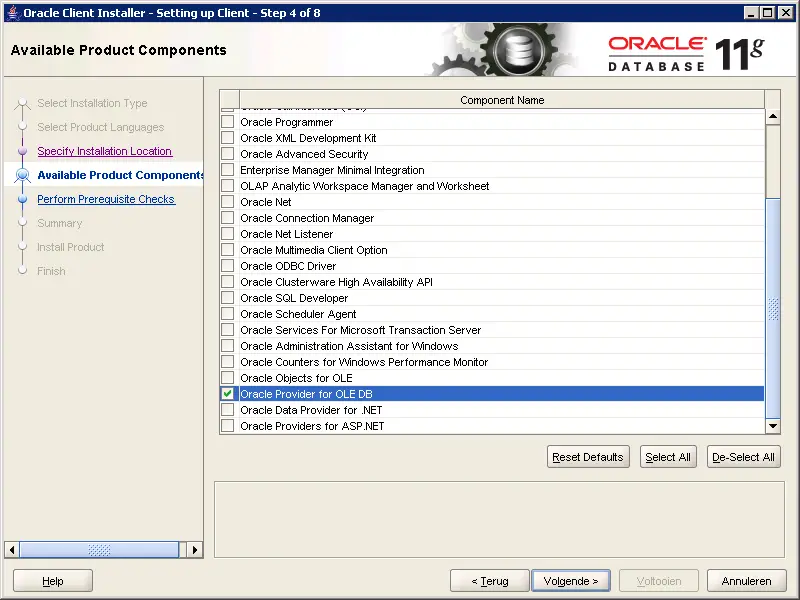Click Reset Defaults button
This screenshot has height=600, width=800.
(x=588, y=457)
